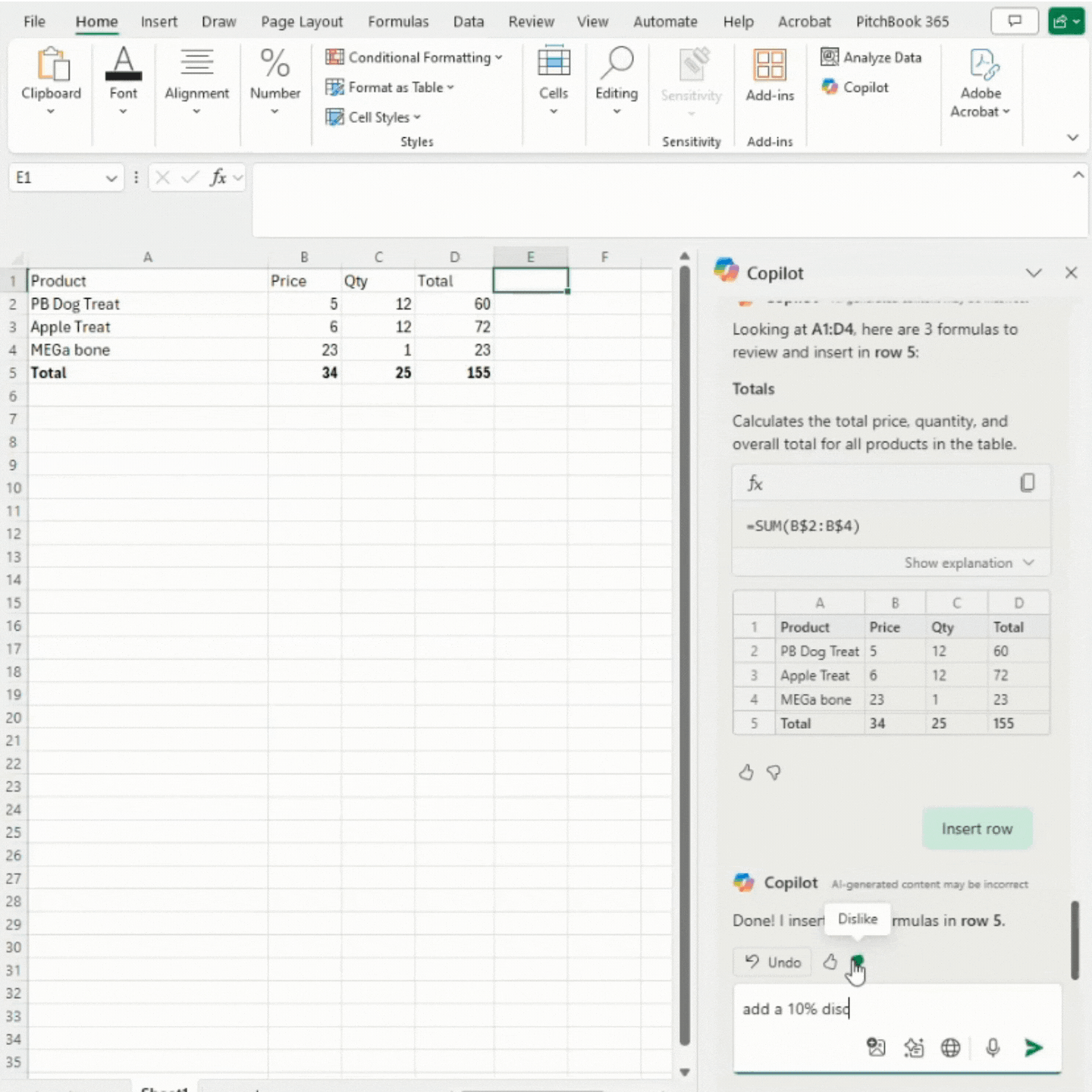The width and height of the screenshot is (1092, 1092).
Task: Open the Editing group
Action: click(617, 82)
